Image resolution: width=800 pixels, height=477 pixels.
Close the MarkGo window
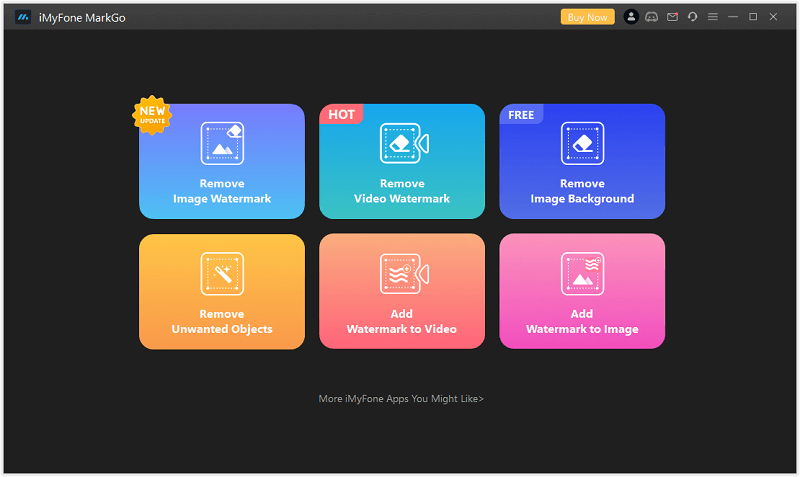[773, 17]
